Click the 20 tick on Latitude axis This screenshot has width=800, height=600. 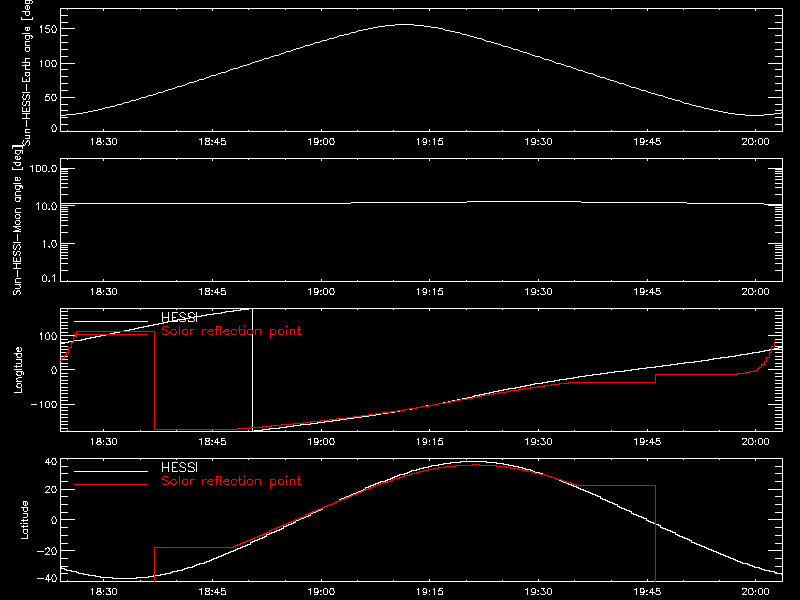pyautogui.click(x=51, y=490)
